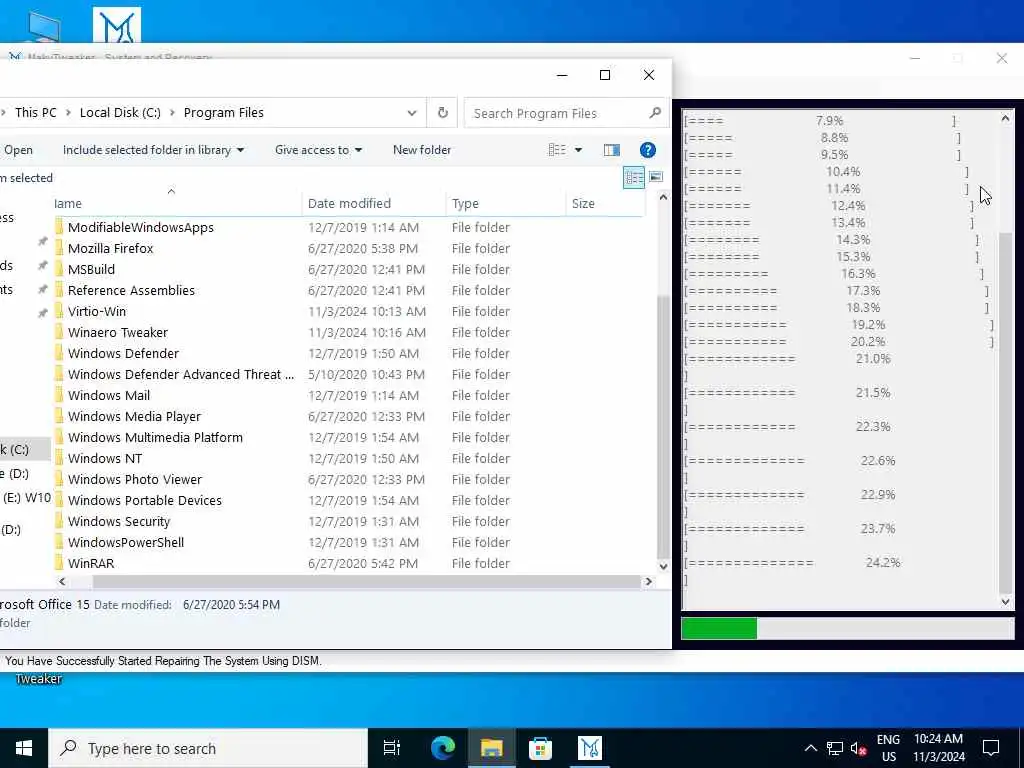Select the Reference Assemblies folder
This screenshot has width=1024, height=768.
(x=131, y=290)
